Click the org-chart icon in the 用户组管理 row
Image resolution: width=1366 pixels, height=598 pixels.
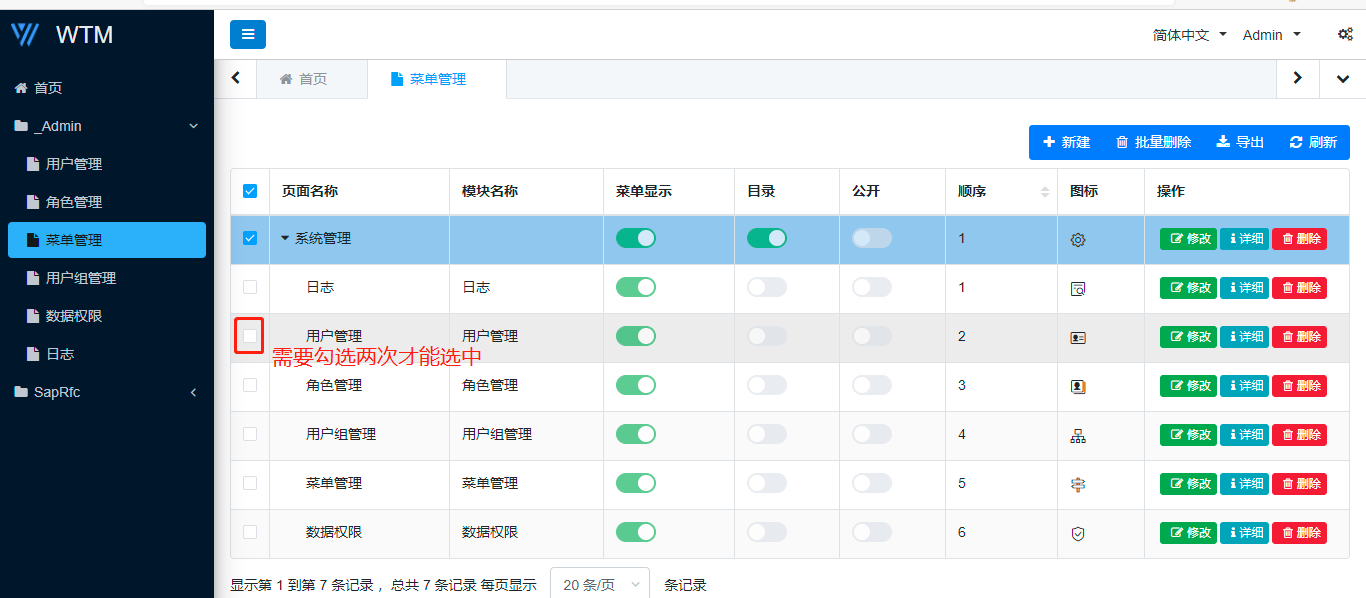(1077, 434)
